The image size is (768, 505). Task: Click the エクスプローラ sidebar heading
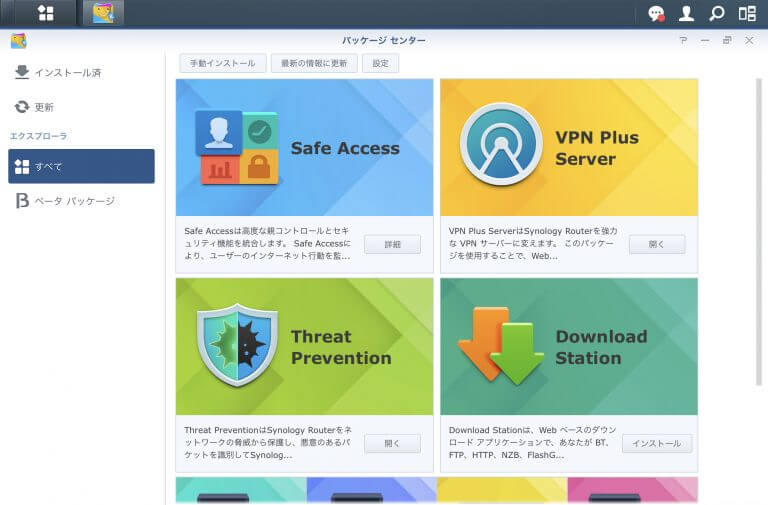(39, 136)
